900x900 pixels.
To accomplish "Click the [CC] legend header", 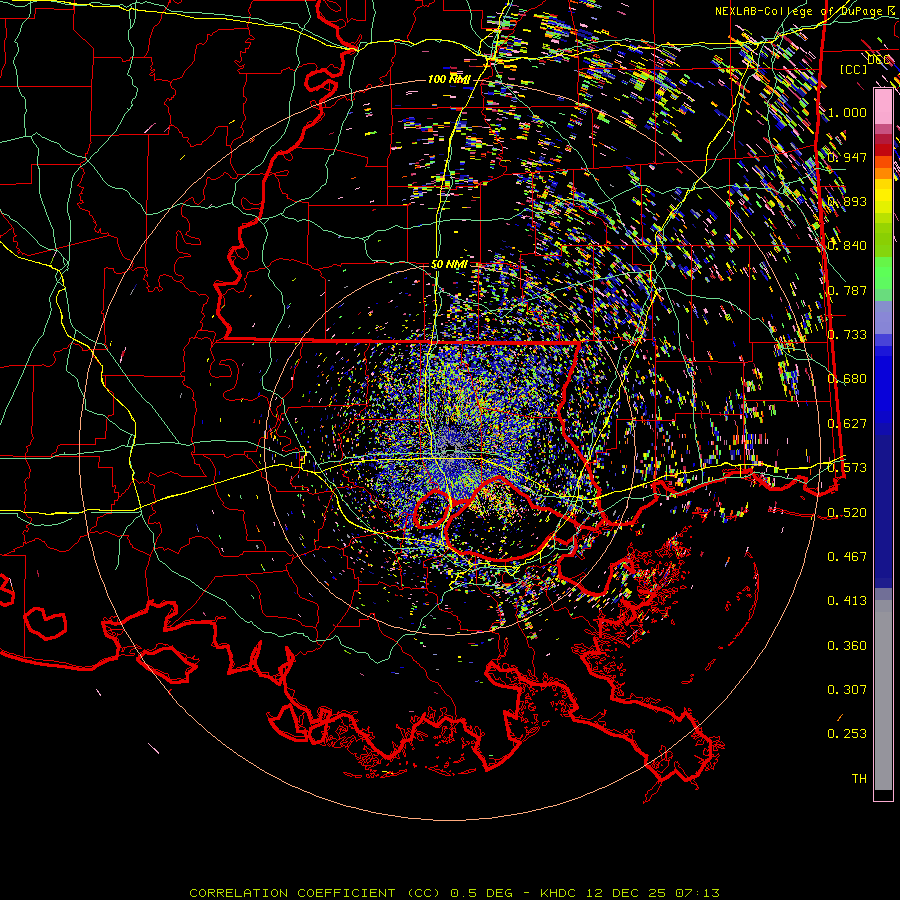I will coord(854,69).
